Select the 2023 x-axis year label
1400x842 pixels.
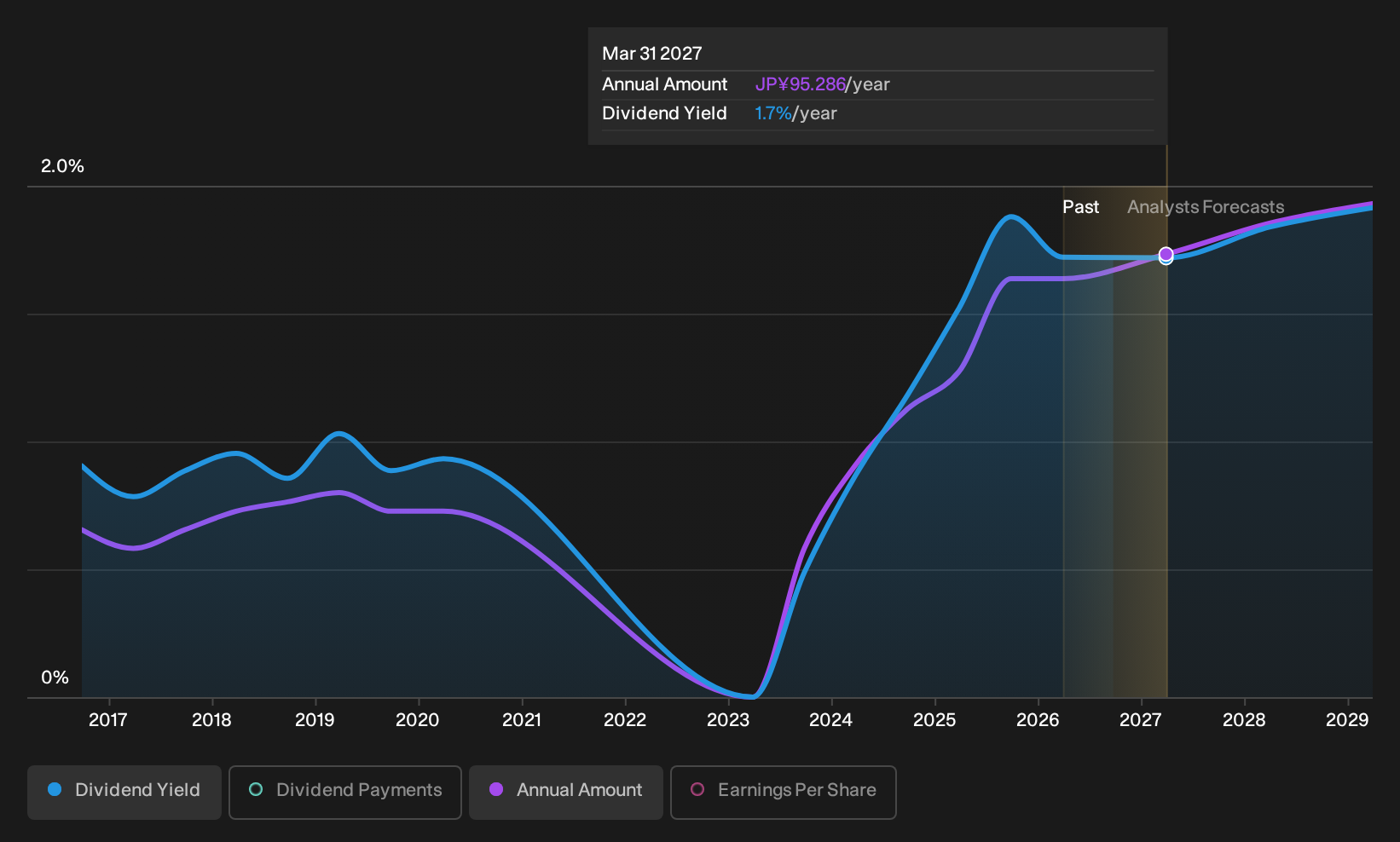pyautogui.click(x=728, y=720)
